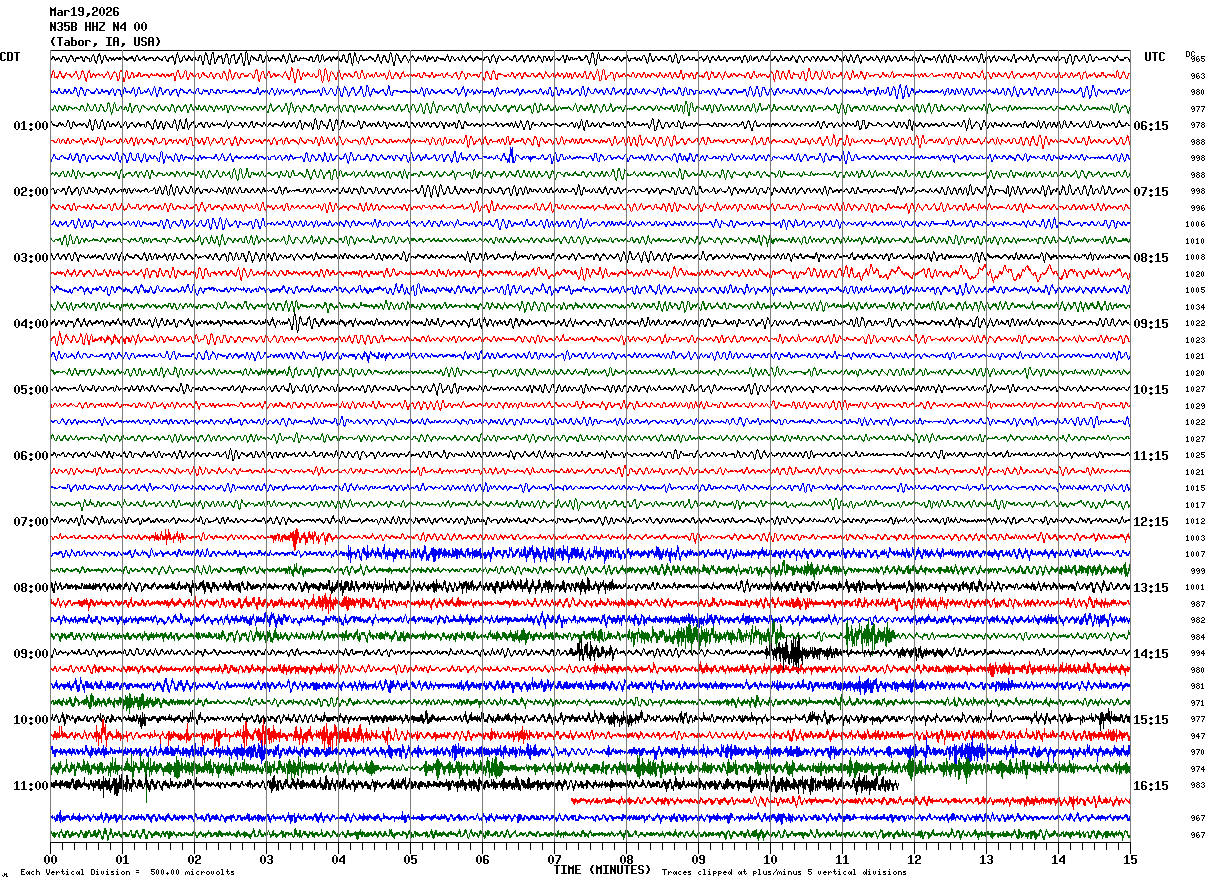Click the DC offset value '983'
The height and width of the screenshot is (886, 1210).
tap(1197, 786)
